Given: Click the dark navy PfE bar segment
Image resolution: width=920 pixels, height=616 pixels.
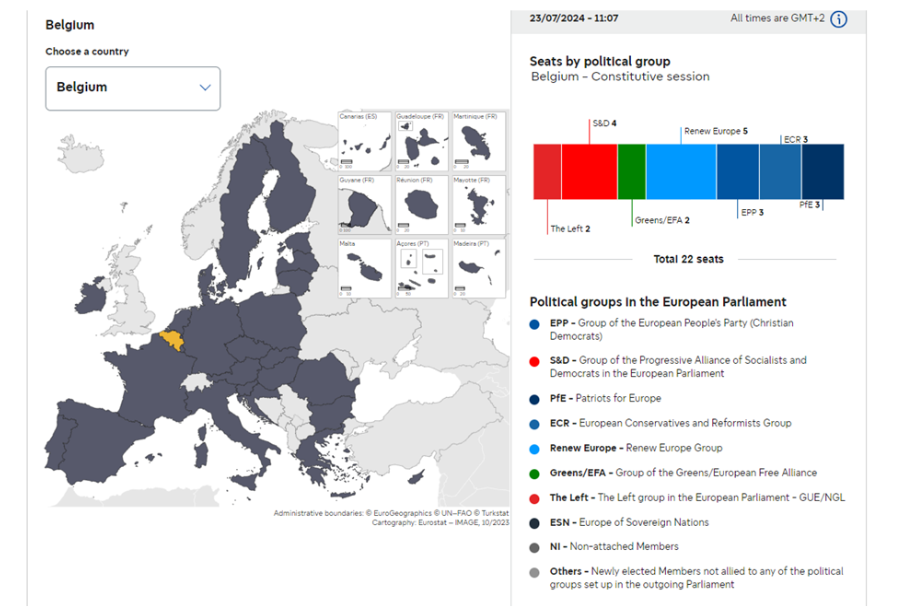Looking at the screenshot, I should pyautogui.click(x=823, y=172).
